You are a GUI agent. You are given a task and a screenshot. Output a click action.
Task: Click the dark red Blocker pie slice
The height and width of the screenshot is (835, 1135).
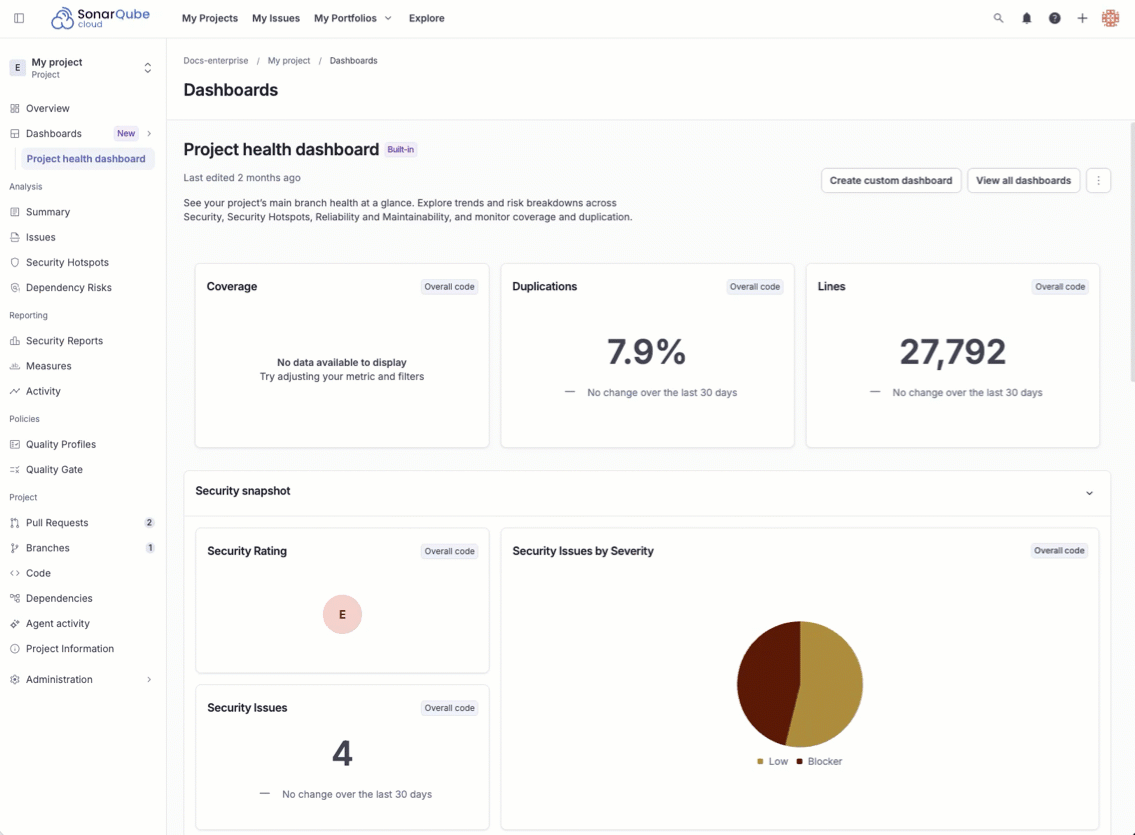(765, 685)
